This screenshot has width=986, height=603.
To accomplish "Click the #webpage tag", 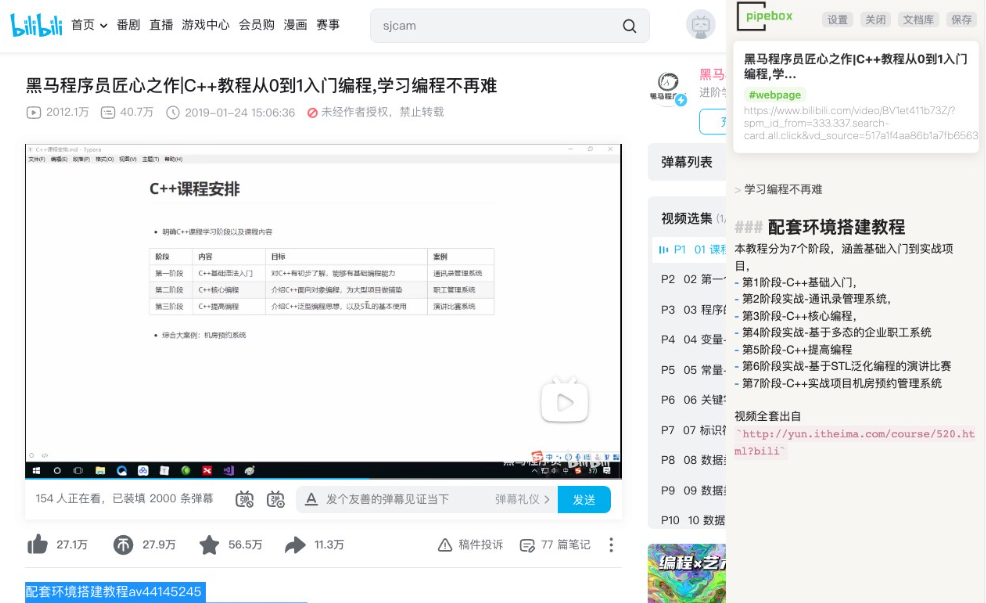I will (775, 95).
